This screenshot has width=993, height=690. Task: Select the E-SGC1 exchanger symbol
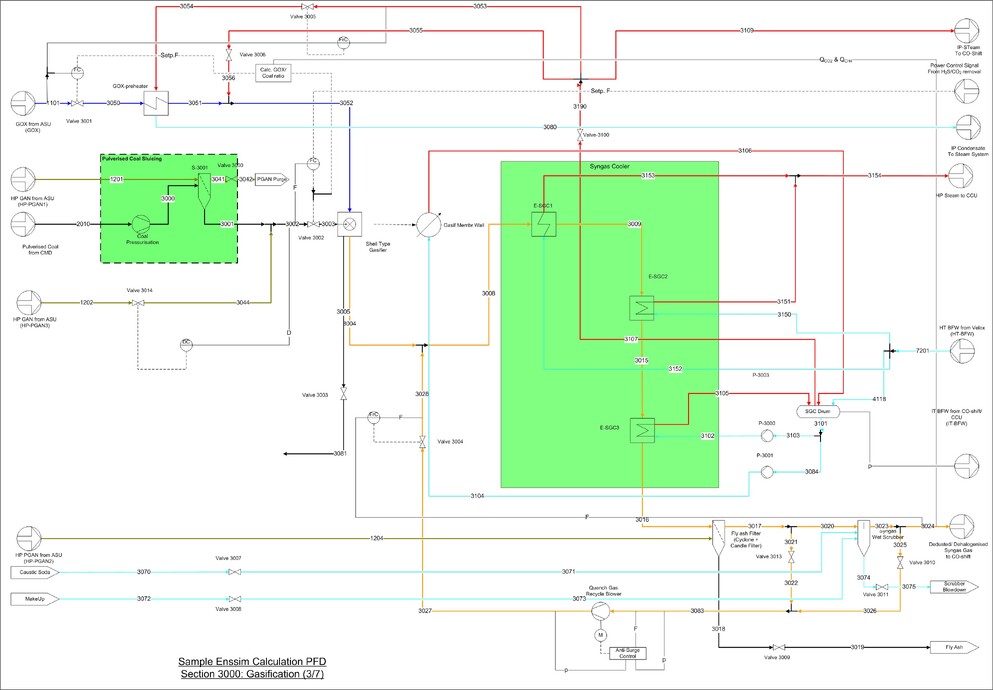[x=544, y=224]
